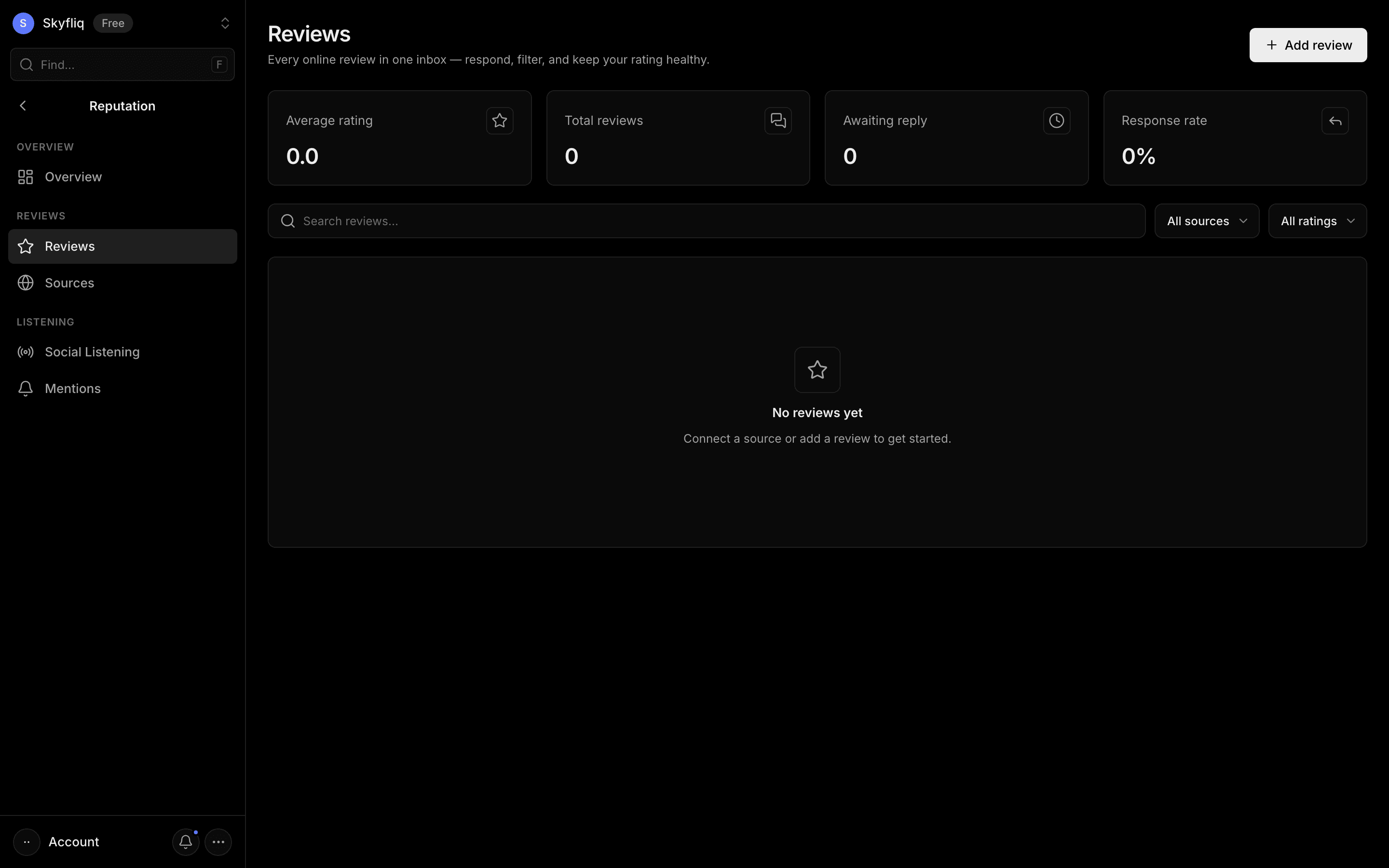Open the All ratings filter dropdown
This screenshot has height=868, width=1389.
pos(1317,221)
